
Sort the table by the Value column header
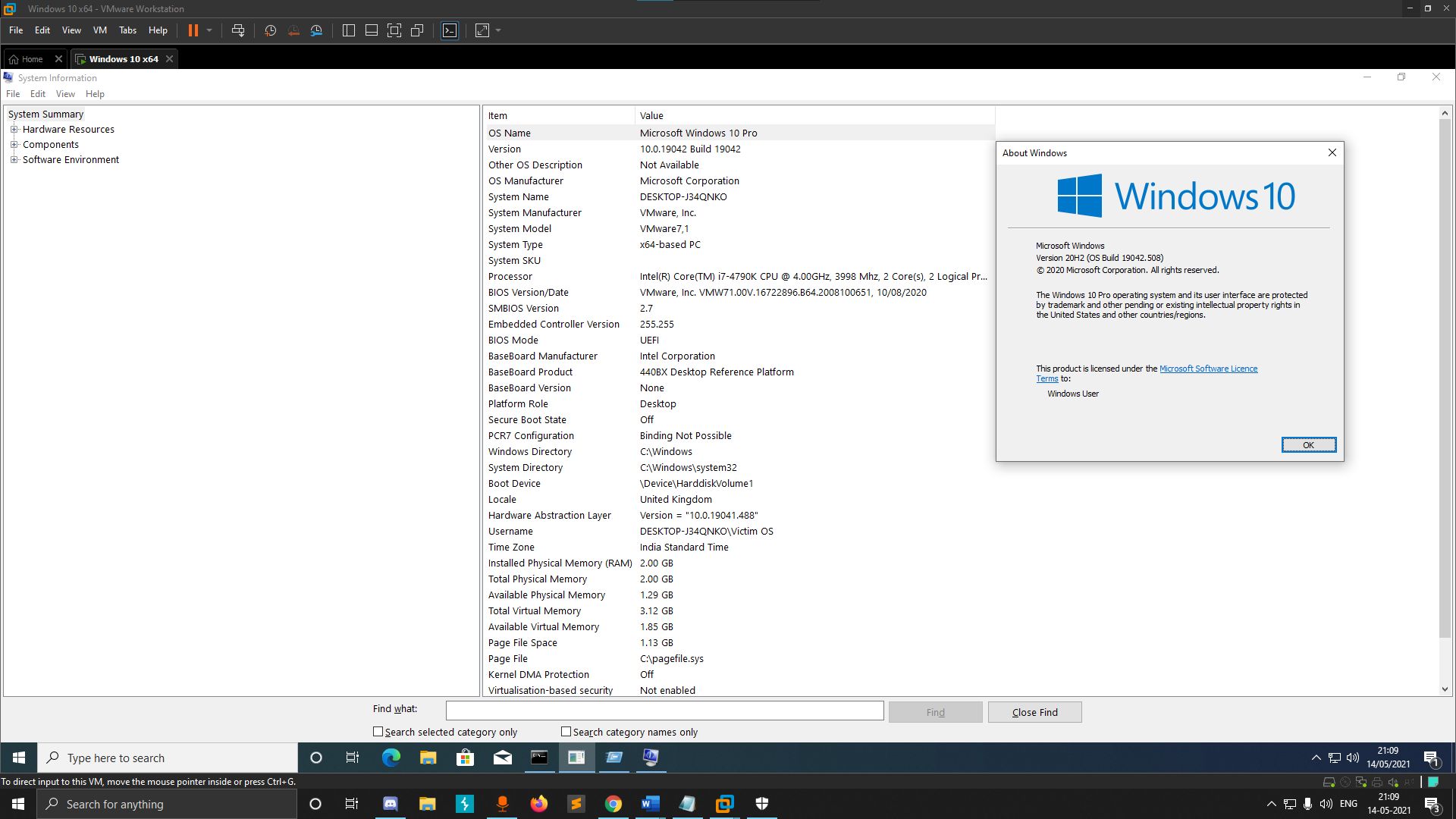click(814, 115)
